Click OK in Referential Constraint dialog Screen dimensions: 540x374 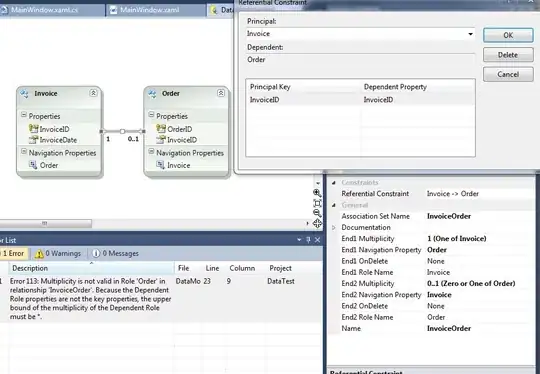tap(508, 35)
